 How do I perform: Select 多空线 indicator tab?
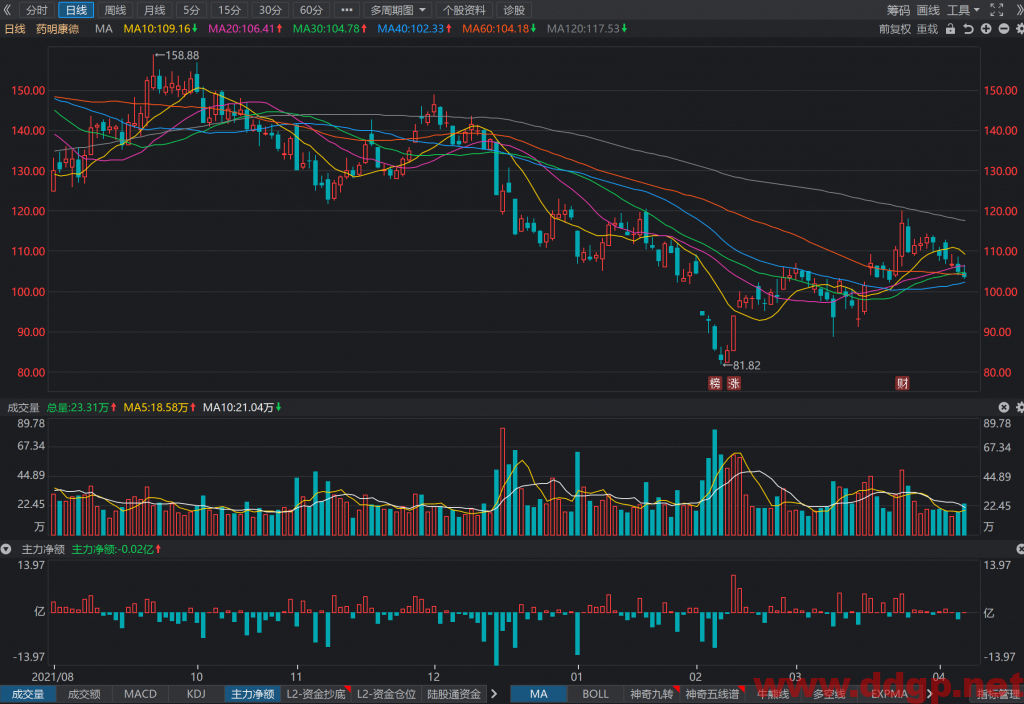pos(829,694)
